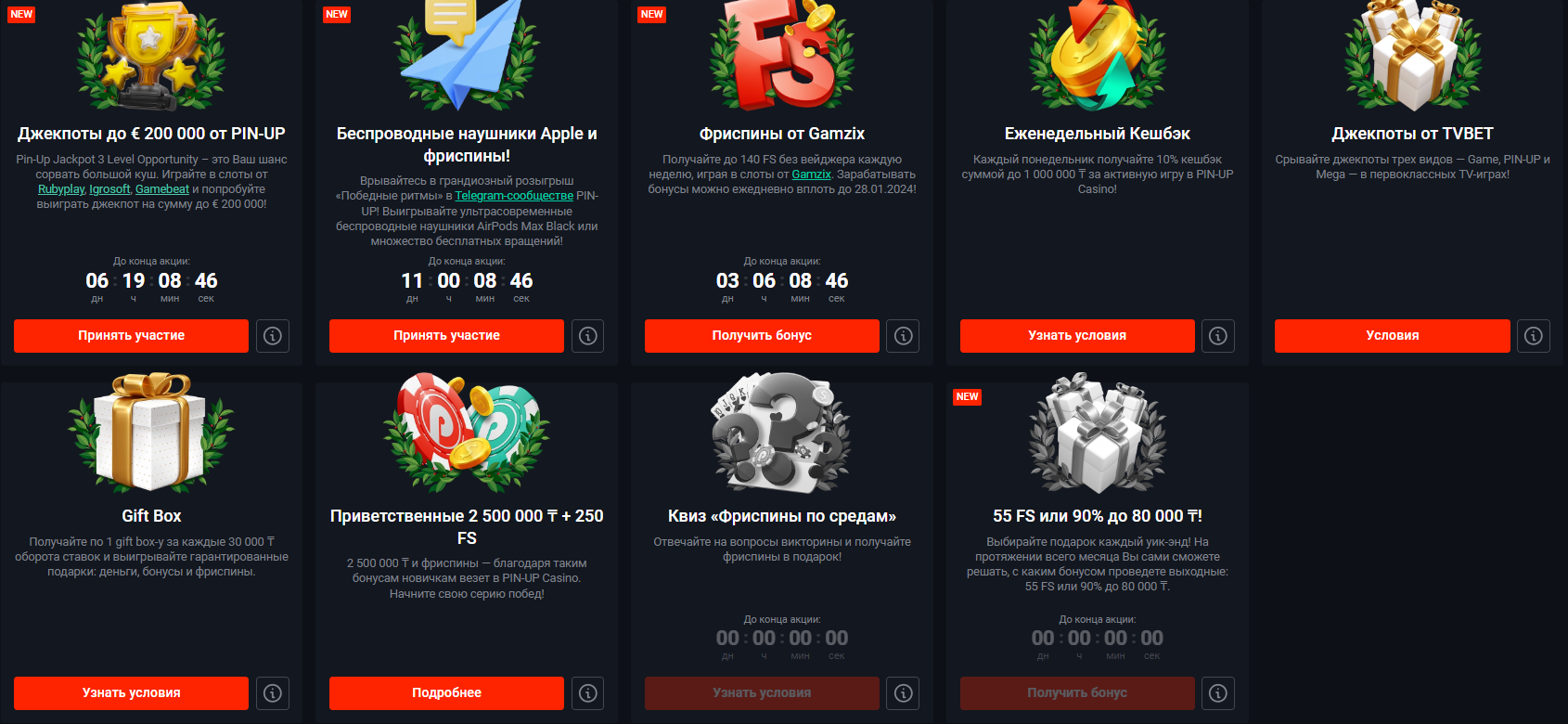Image resolution: width=1568 pixels, height=724 pixels.
Task: Select the golden trophy jackpot image
Action: point(151,56)
